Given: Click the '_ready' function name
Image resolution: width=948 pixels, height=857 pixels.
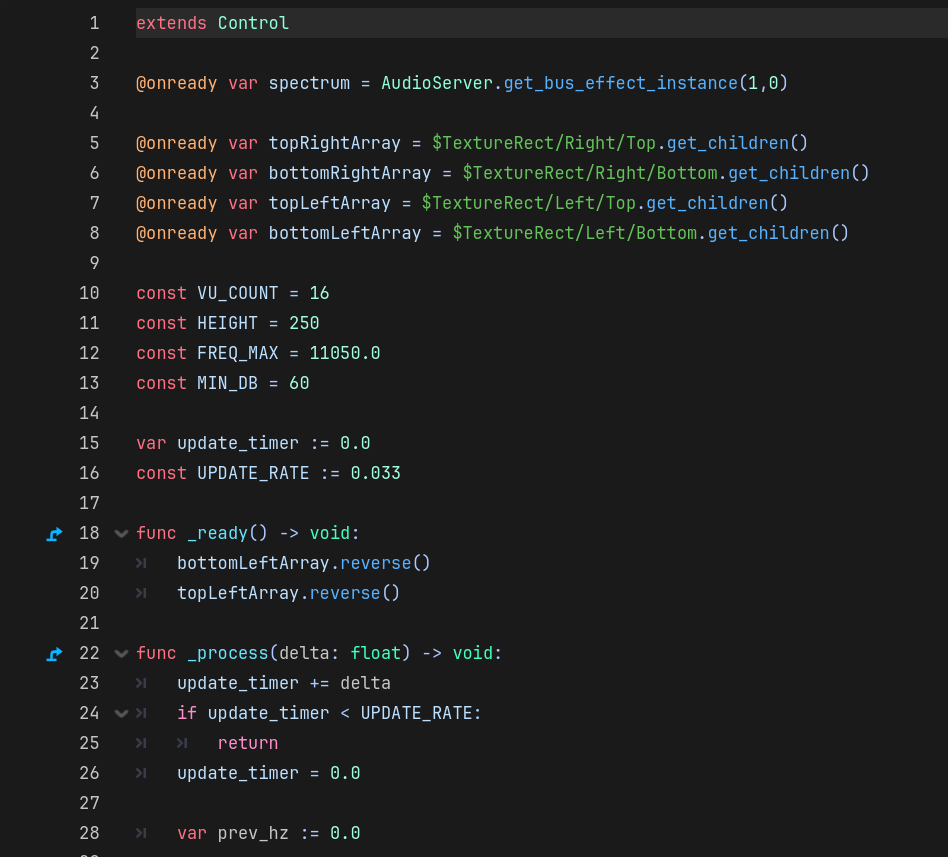Looking at the screenshot, I should [x=218, y=533].
